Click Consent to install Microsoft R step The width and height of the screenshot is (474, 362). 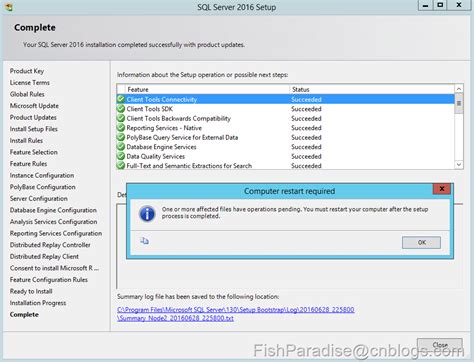[x=54, y=268]
